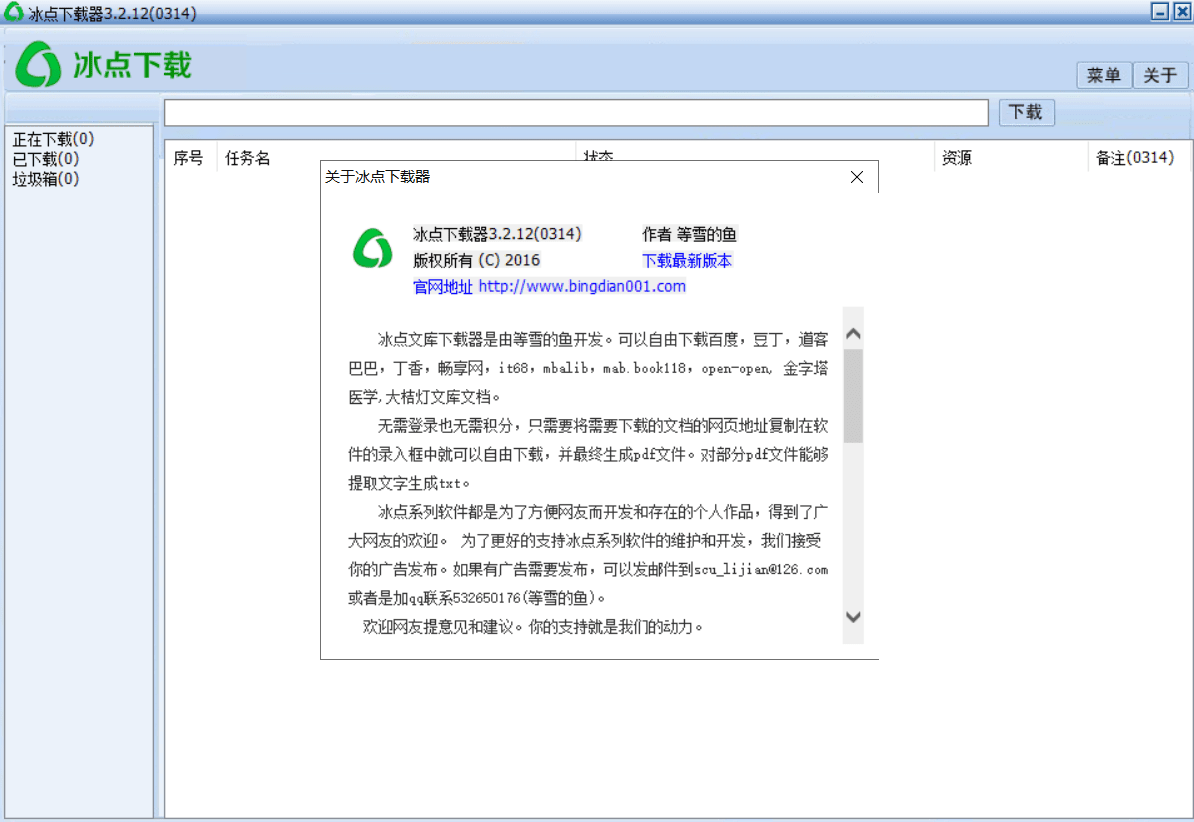This screenshot has width=1194, height=822.
Task: Close the 冰点下载器 main window
Action: click(x=1182, y=11)
